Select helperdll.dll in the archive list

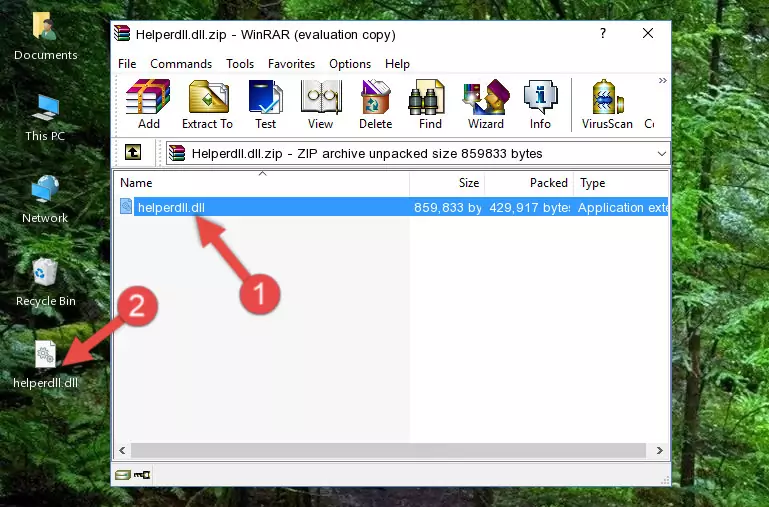[x=171, y=207]
